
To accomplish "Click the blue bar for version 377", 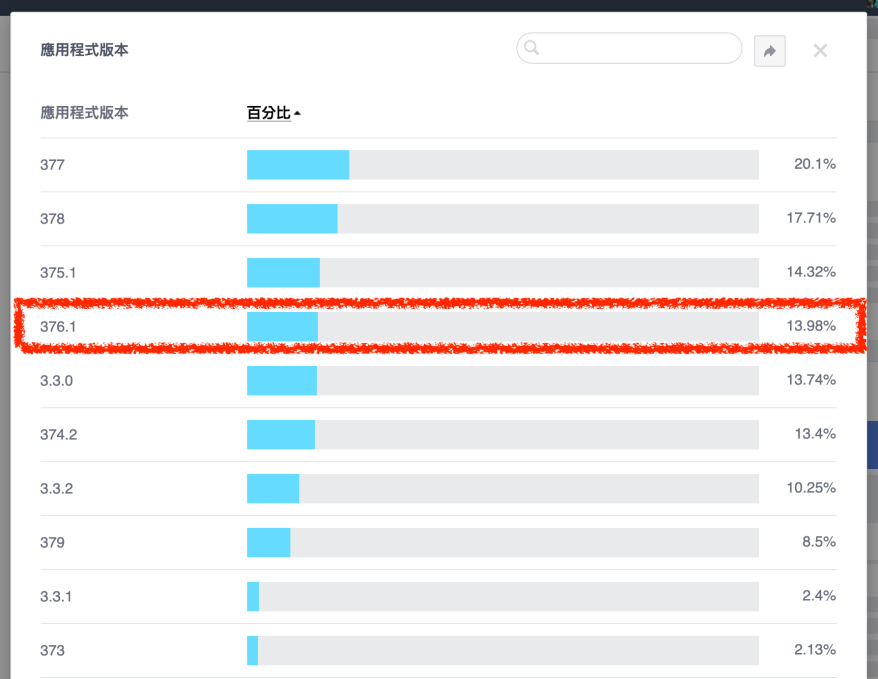I will click(x=298, y=165).
